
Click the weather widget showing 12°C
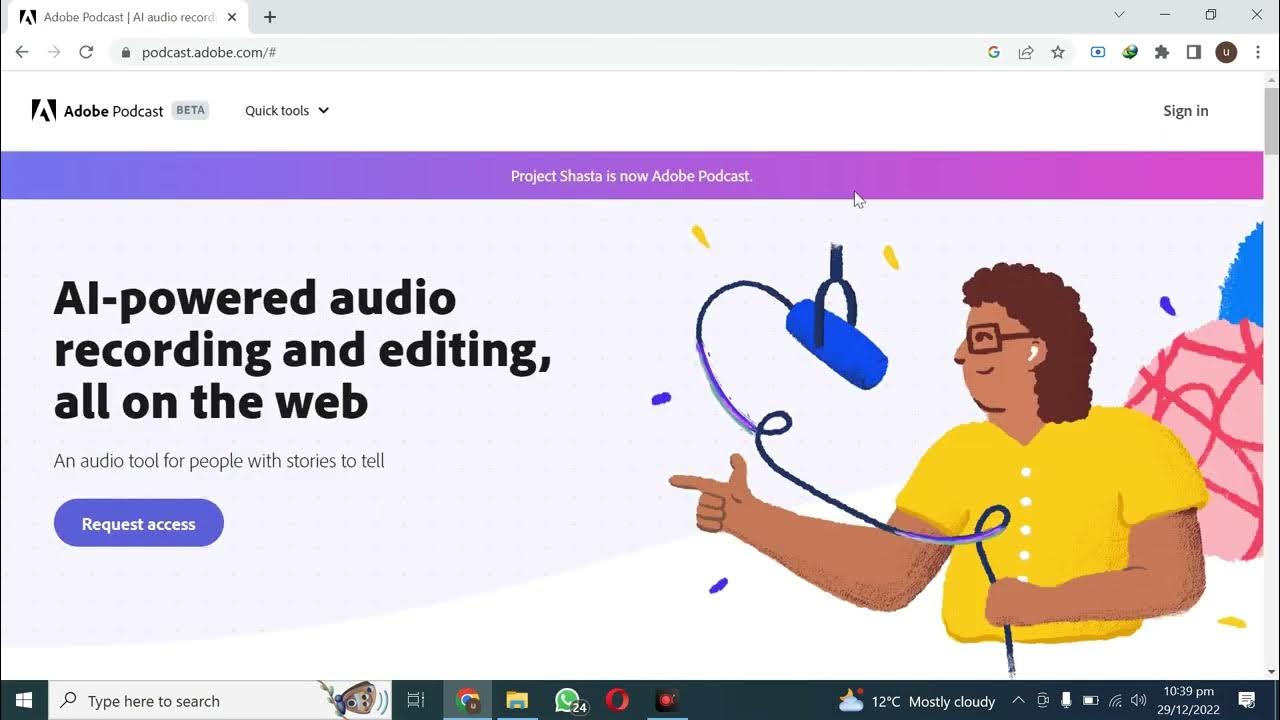point(917,701)
